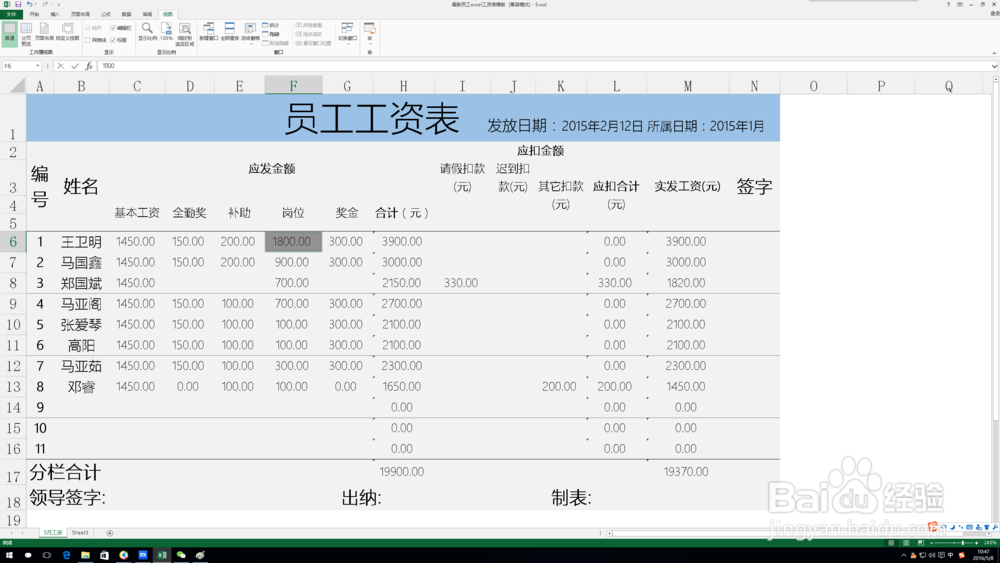Collapse the ribbon with the caret
Image resolution: width=1000 pixels, height=563 pixels.
(x=994, y=53)
